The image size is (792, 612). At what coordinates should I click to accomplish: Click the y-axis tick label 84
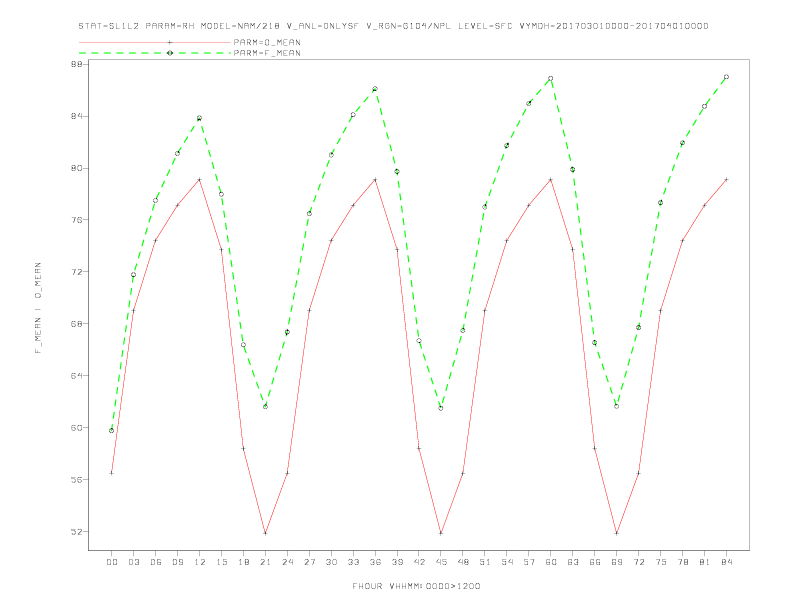click(77, 116)
